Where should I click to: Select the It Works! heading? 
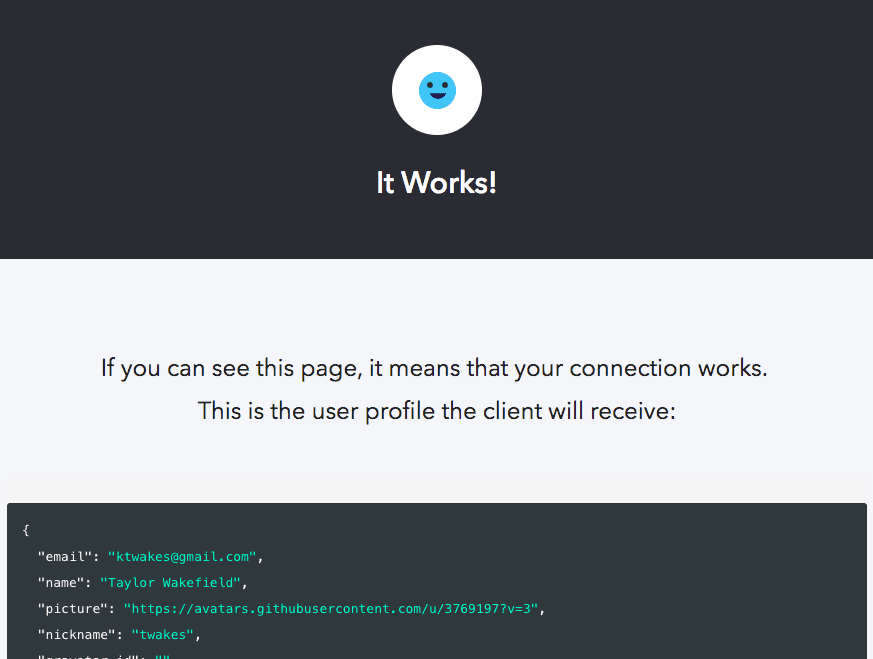coord(437,183)
